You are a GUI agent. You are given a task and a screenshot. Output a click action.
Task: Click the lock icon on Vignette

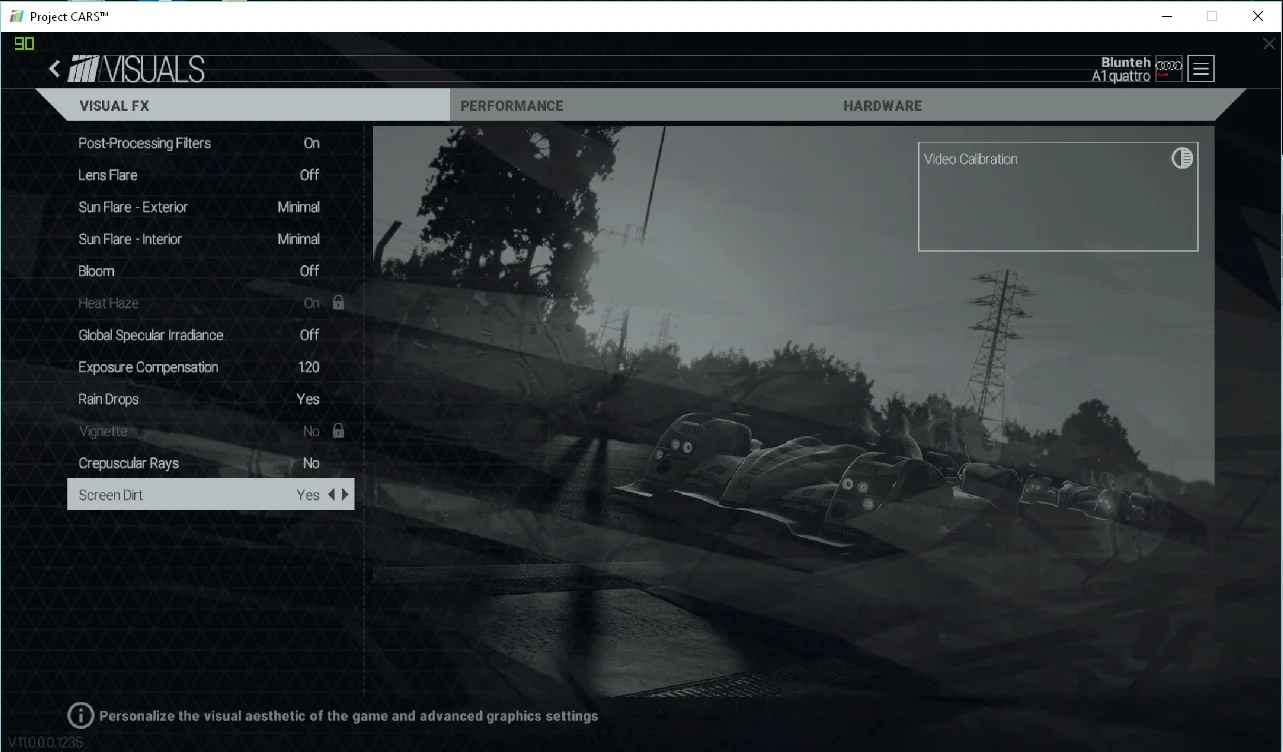pos(338,430)
